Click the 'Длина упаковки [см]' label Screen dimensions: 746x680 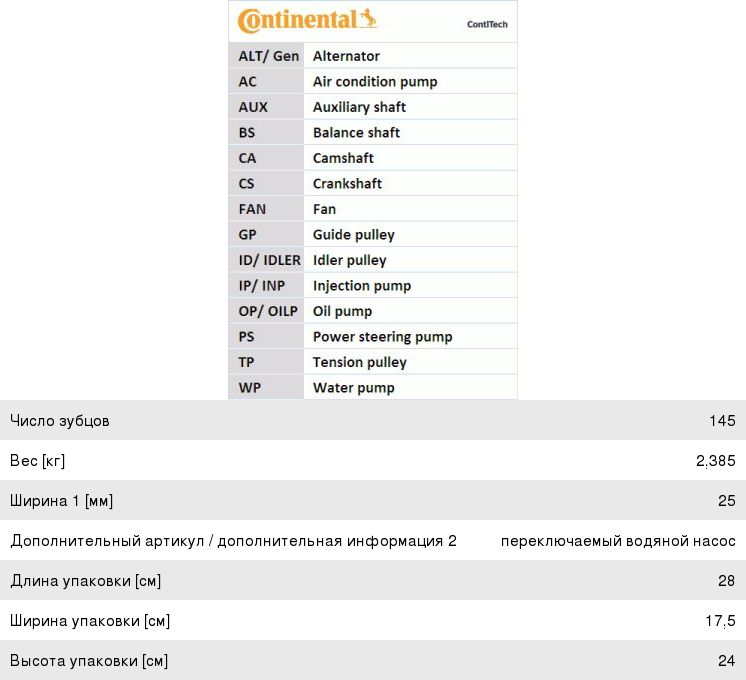(x=86, y=581)
